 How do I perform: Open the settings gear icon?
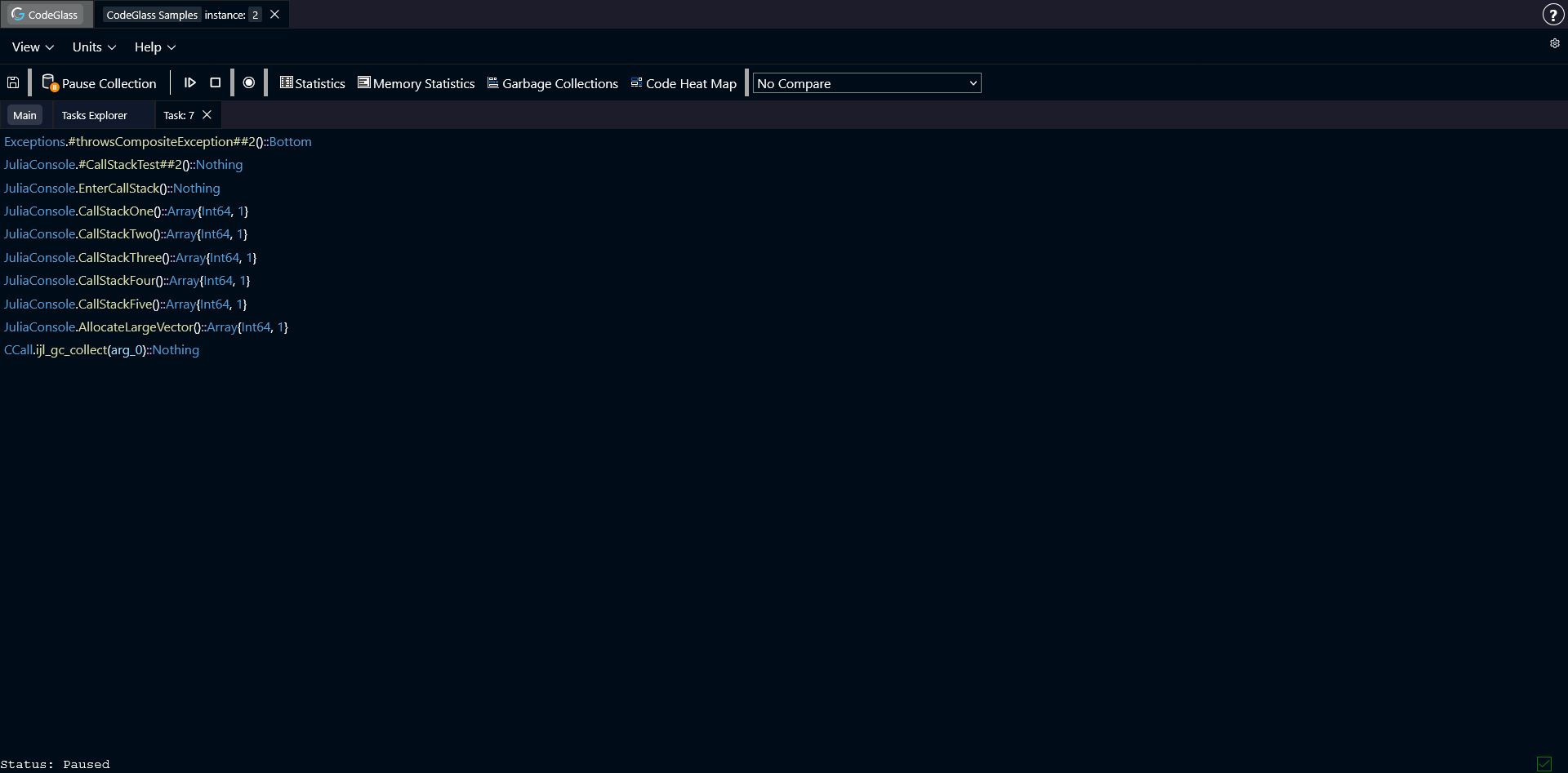coord(1555,43)
